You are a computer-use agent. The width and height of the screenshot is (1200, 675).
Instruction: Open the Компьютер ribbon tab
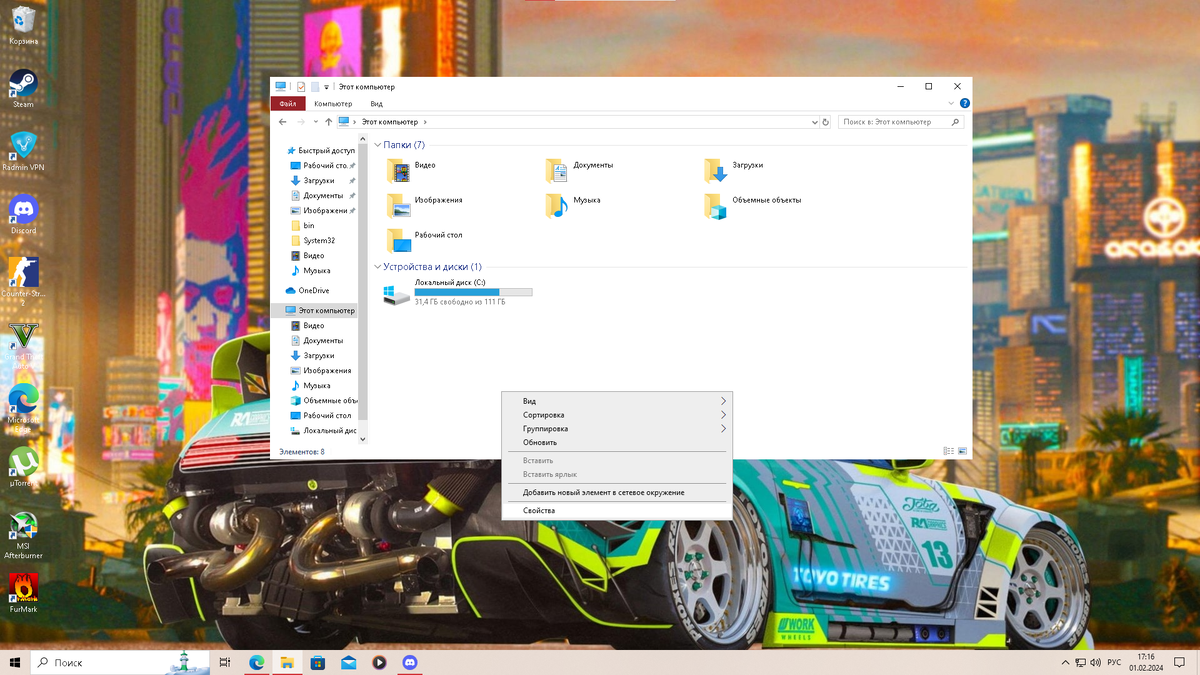tap(333, 103)
